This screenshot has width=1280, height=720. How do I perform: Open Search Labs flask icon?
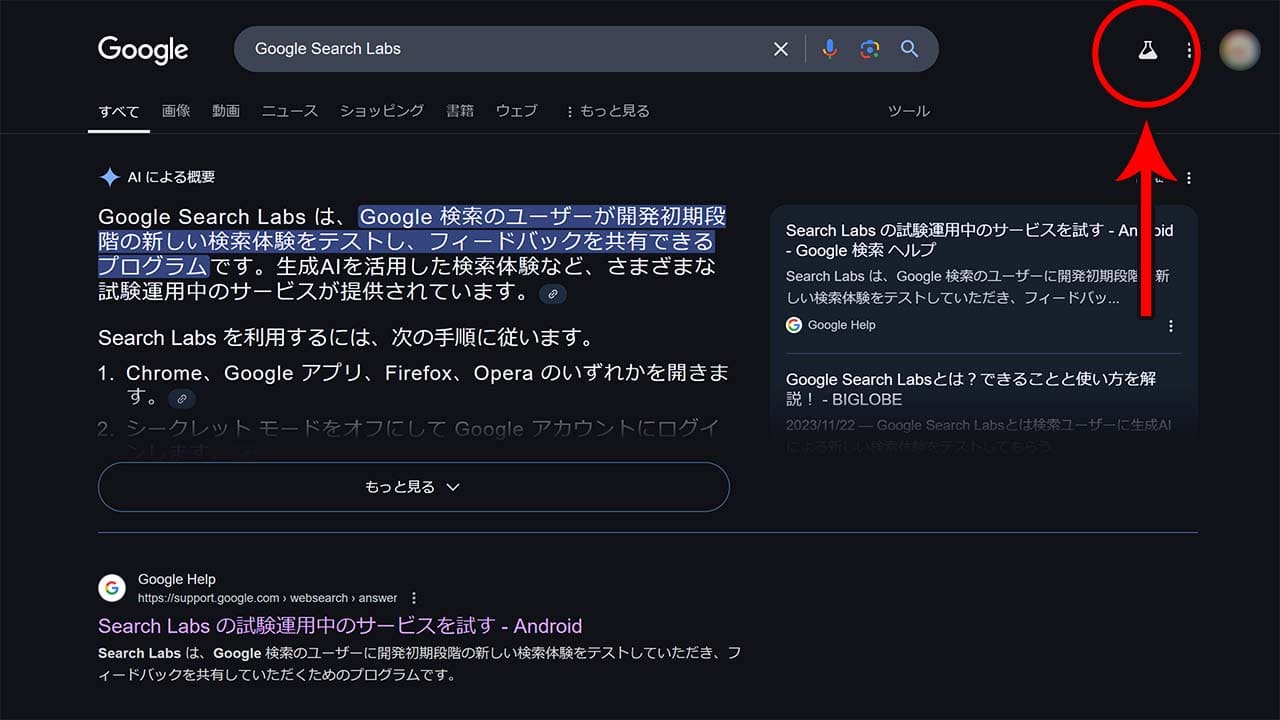pyautogui.click(x=1147, y=50)
